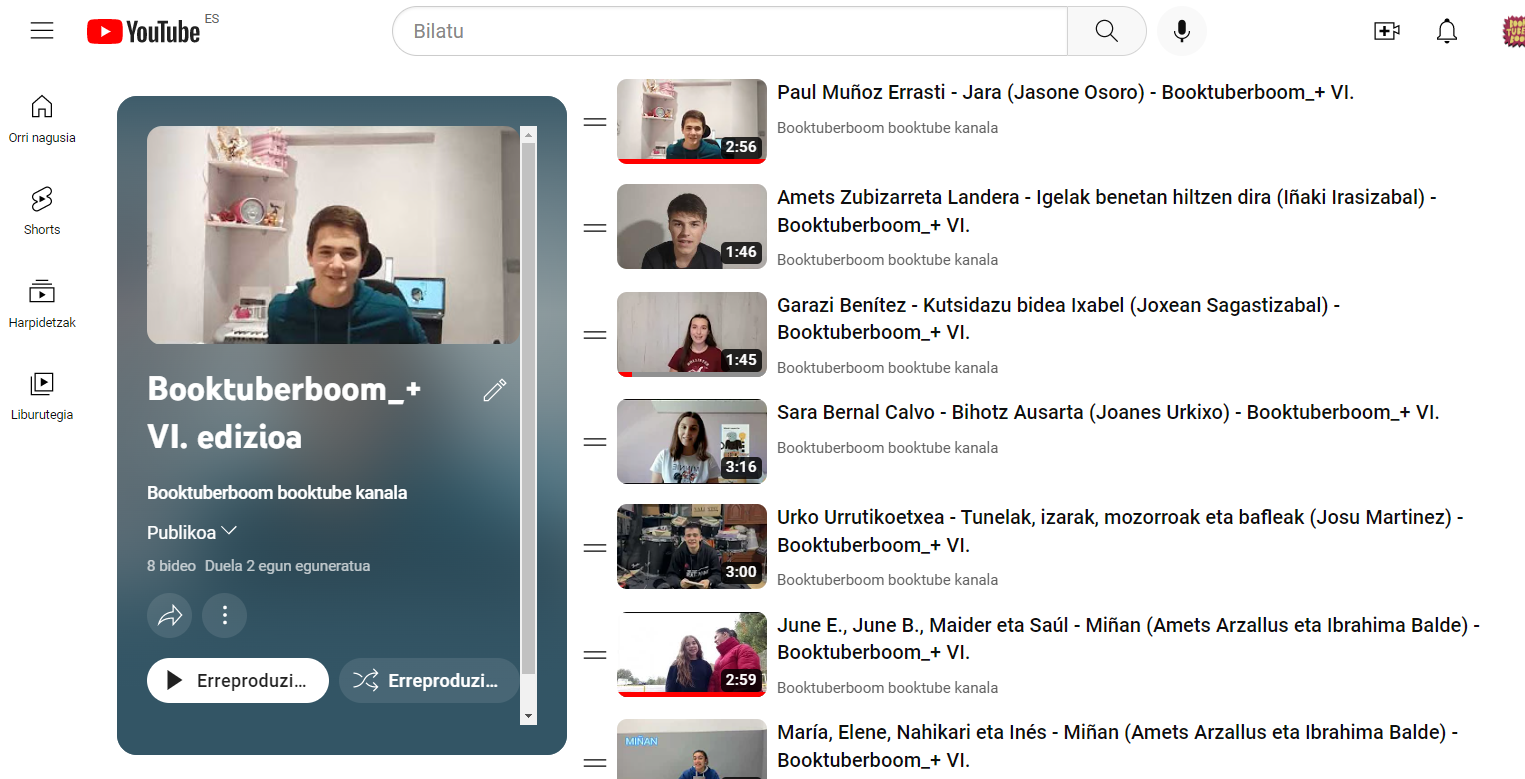
Task: Open channel link under Garazi Benítez video
Action: click(x=887, y=368)
